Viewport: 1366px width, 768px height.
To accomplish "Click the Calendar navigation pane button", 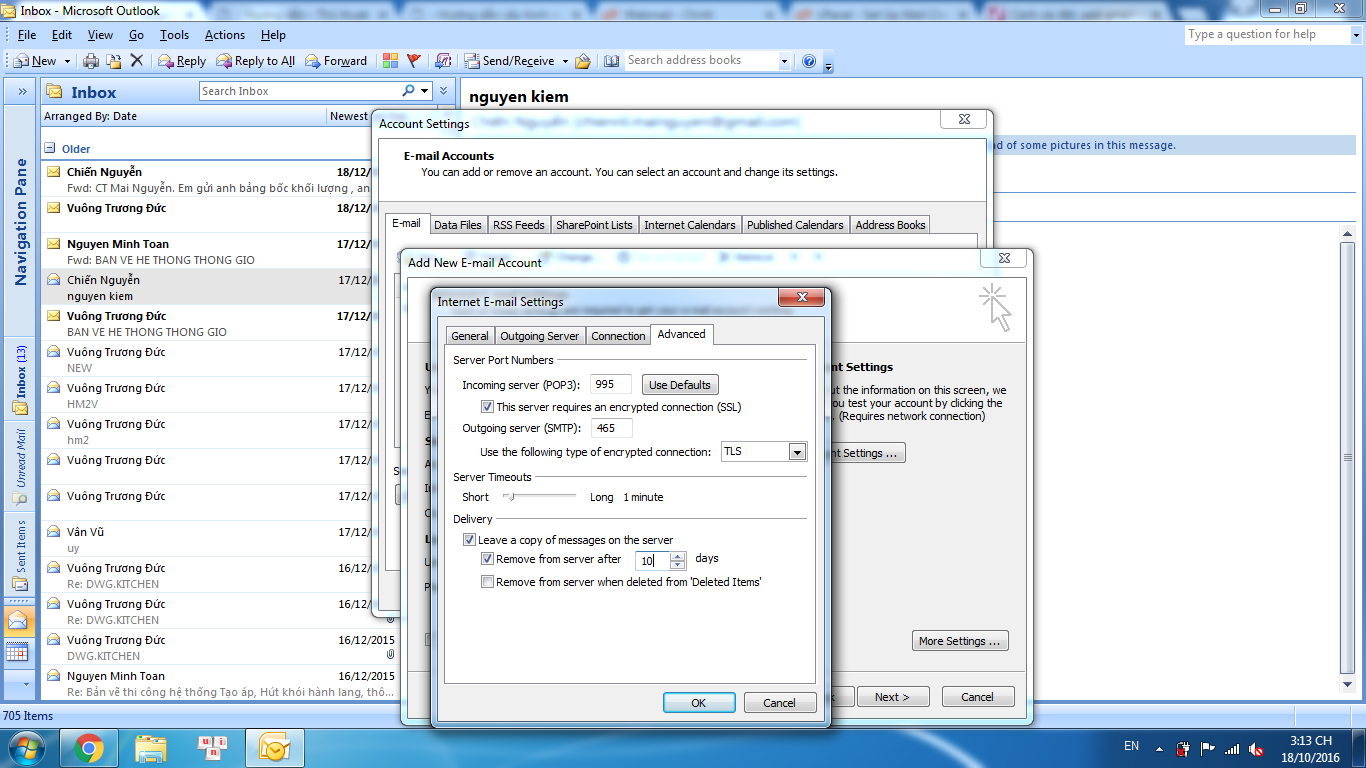I will pos(18,652).
